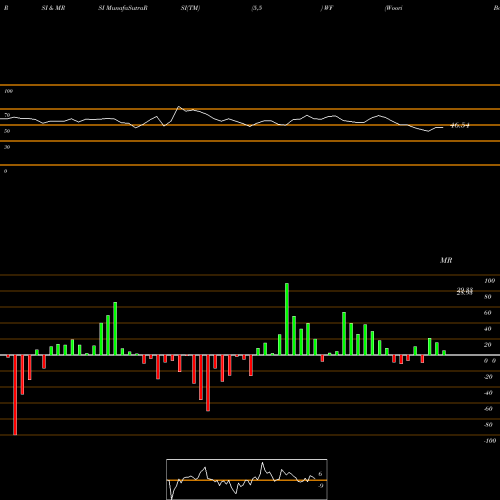Click the "SI & MR" header text

[53, 8]
